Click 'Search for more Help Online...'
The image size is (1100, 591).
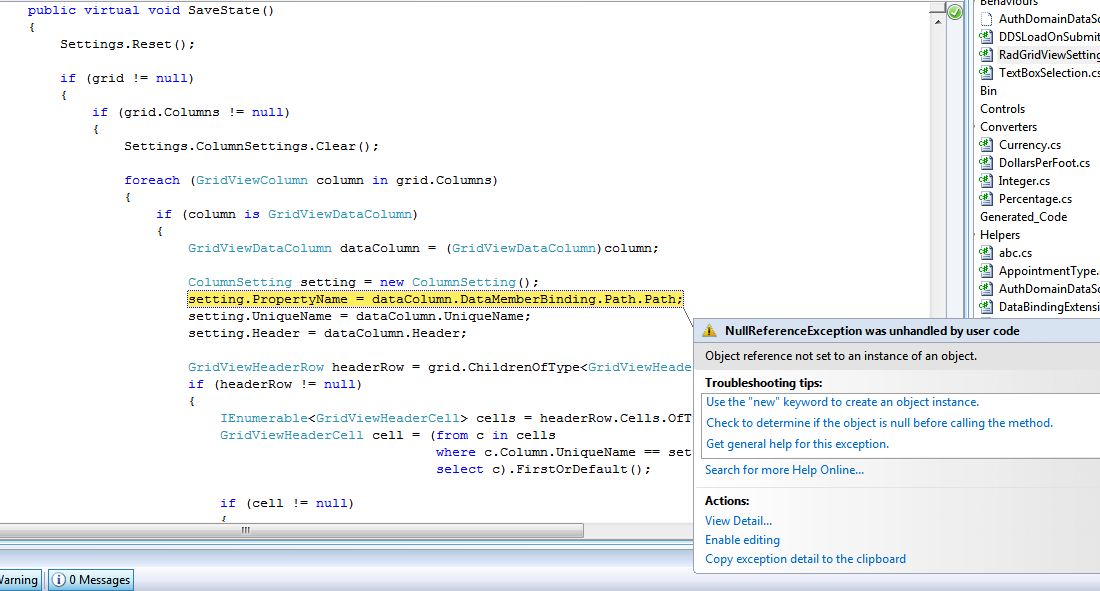(x=784, y=470)
